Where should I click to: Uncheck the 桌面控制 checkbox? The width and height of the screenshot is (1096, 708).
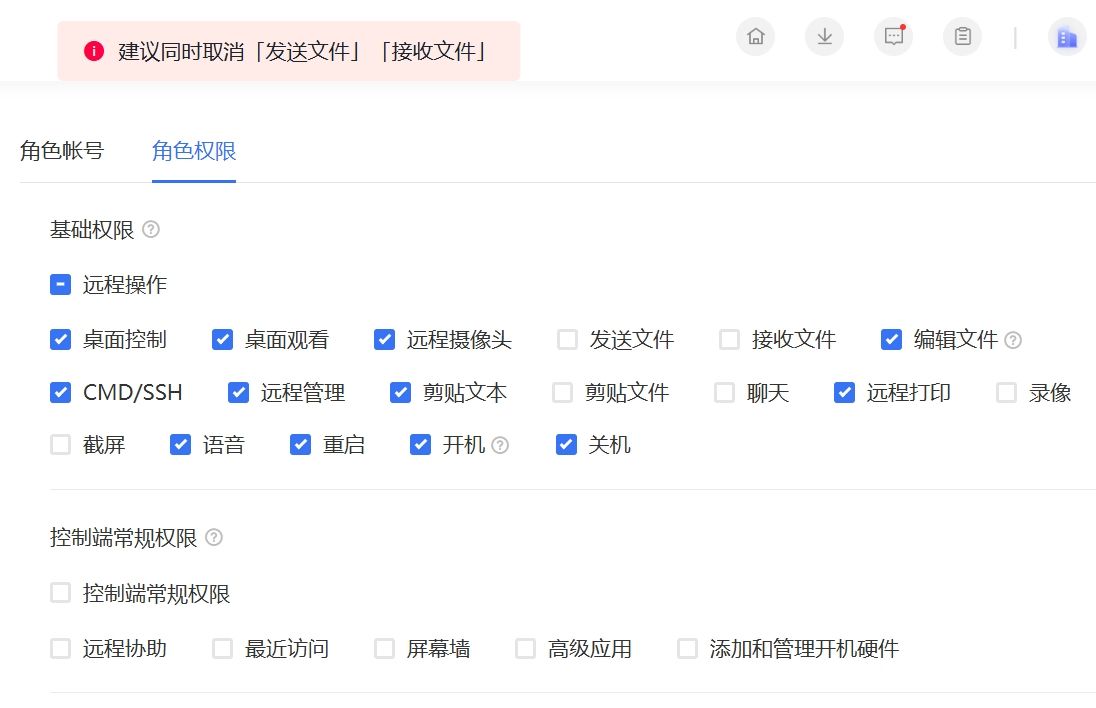tap(61, 340)
